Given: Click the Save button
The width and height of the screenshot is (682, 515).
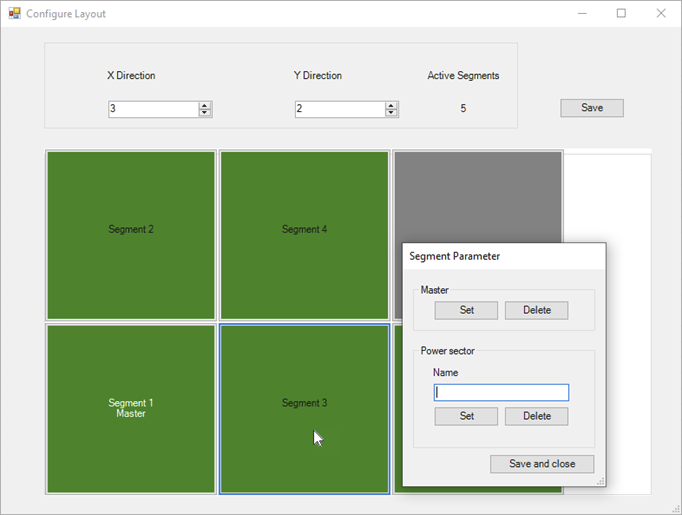Looking at the screenshot, I should (592, 108).
